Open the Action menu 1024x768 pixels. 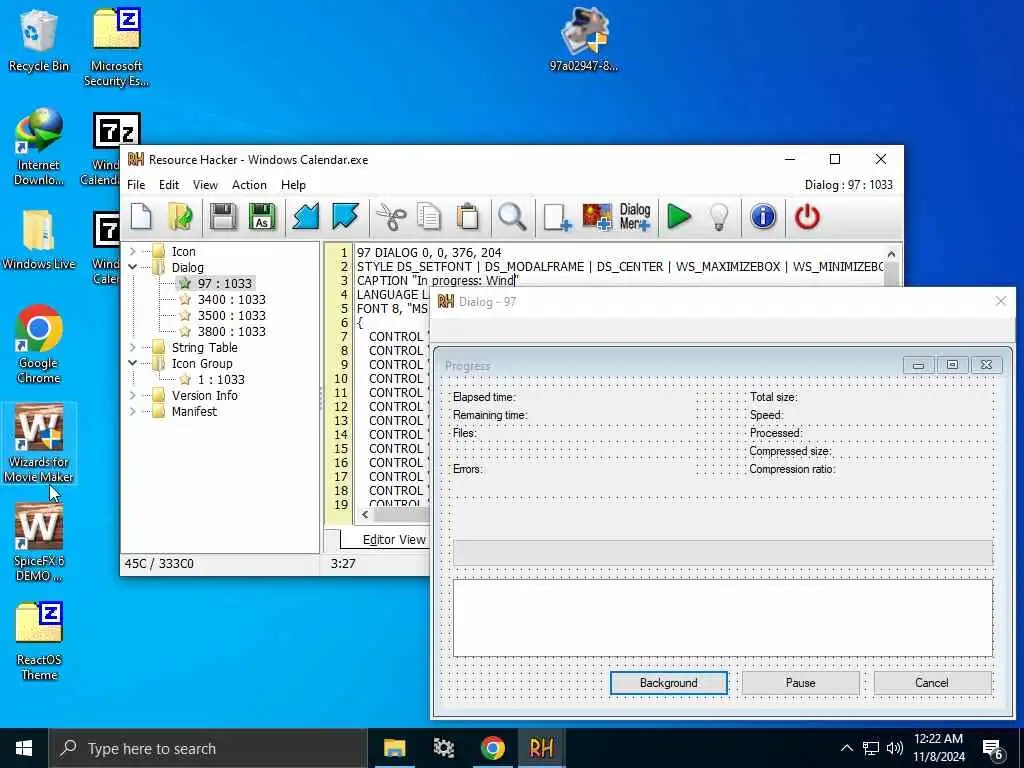tap(249, 185)
